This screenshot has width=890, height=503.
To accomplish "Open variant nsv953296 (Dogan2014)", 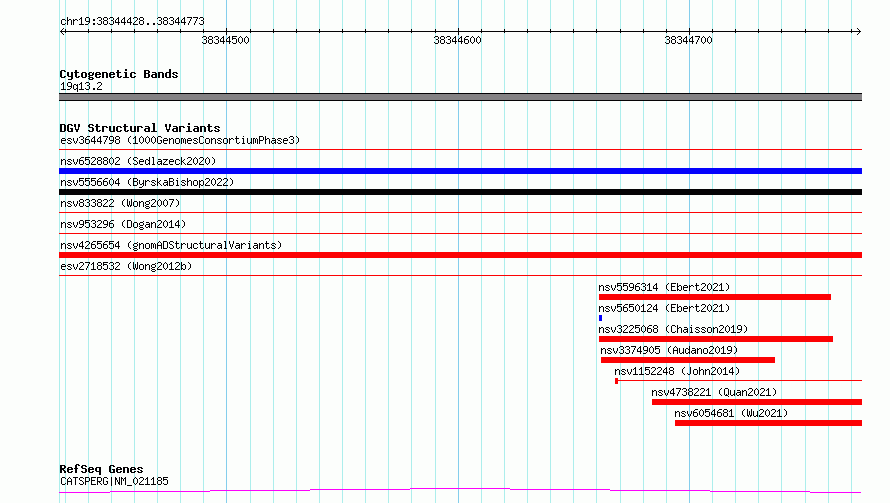I will tap(123, 224).
